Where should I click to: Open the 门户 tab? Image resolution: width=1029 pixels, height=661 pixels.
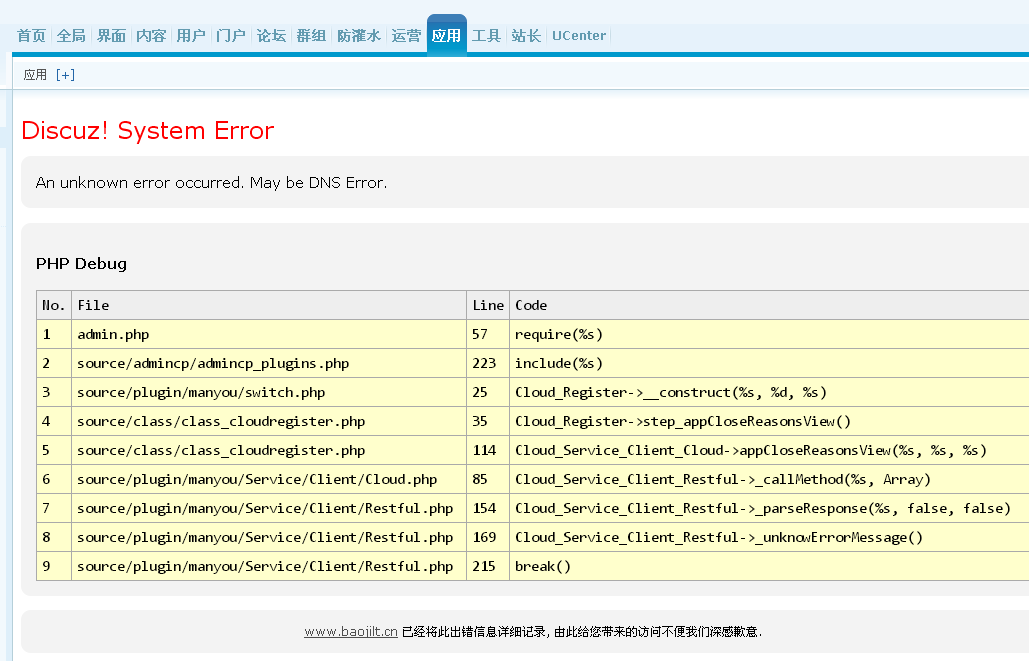pos(231,36)
